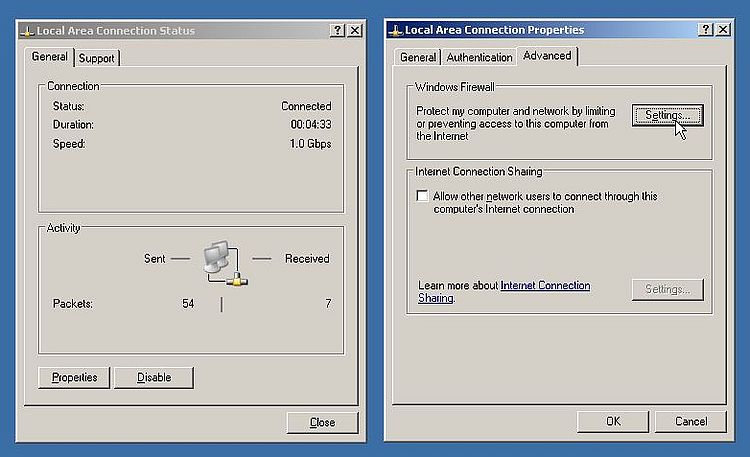Open help in Connection Status window

coord(337,31)
